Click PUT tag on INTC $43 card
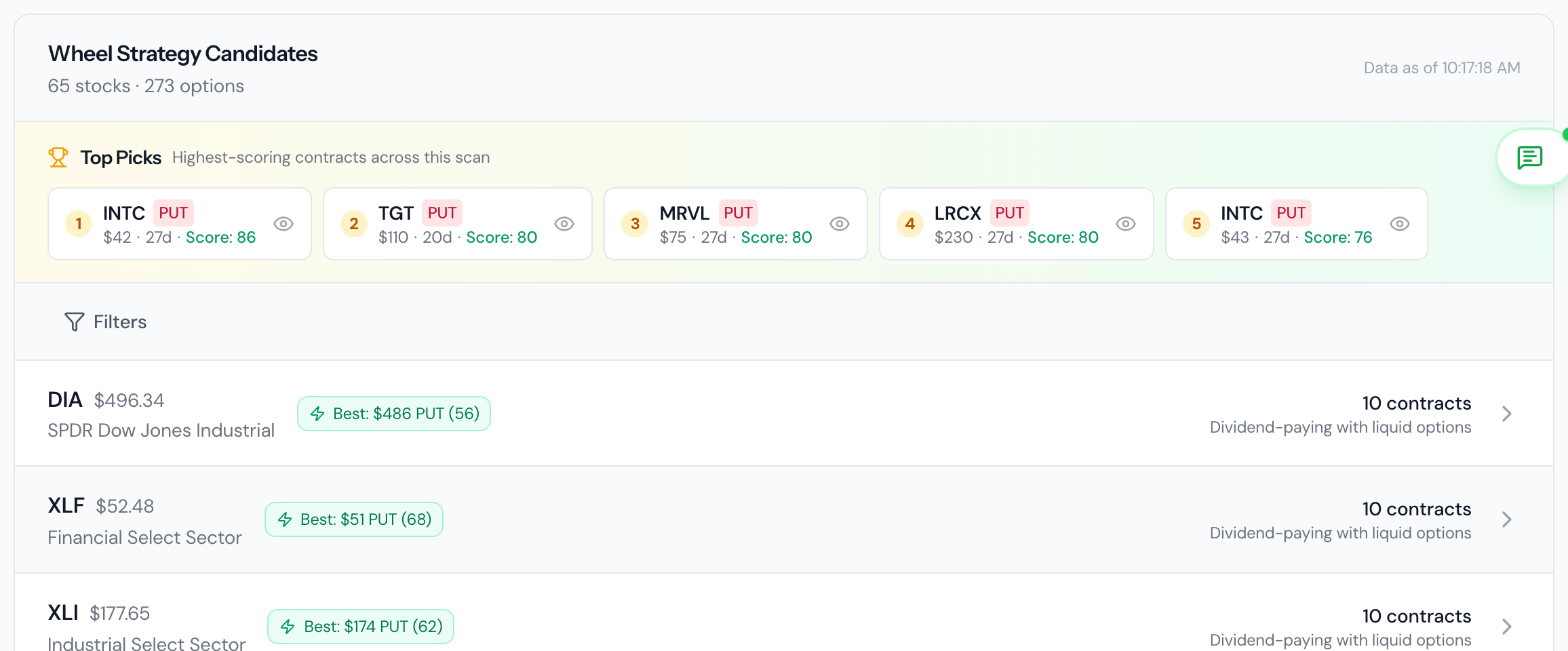Image resolution: width=1568 pixels, height=651 pixels. [1291, 213]
